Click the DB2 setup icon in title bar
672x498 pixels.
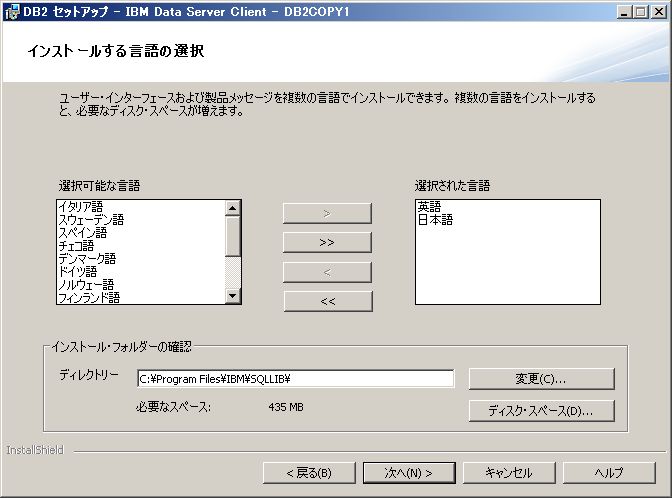(12, 12)
